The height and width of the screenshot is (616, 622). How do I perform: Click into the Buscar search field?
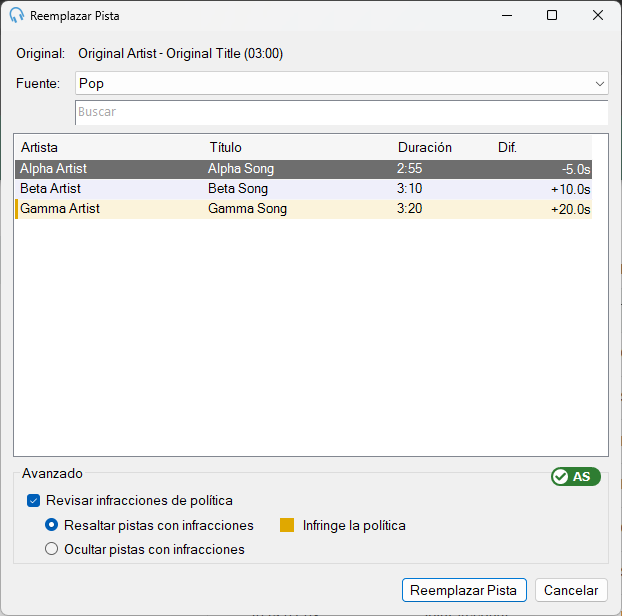click(342, 112)
